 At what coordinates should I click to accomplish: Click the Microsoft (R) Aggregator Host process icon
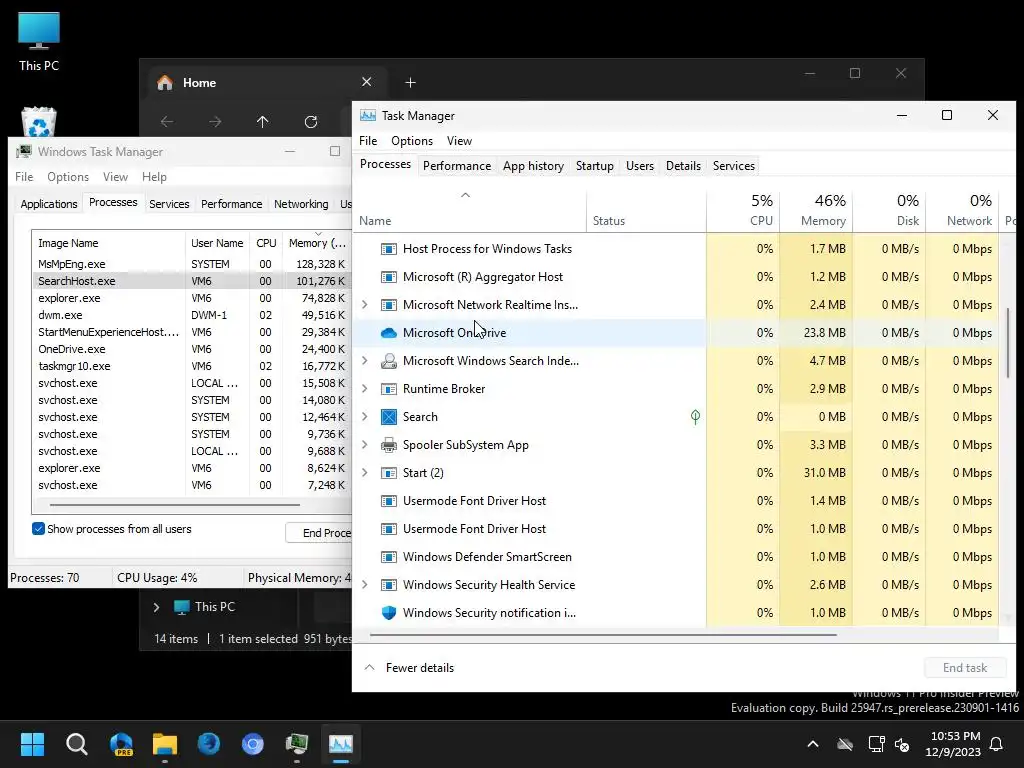(389, 277)
